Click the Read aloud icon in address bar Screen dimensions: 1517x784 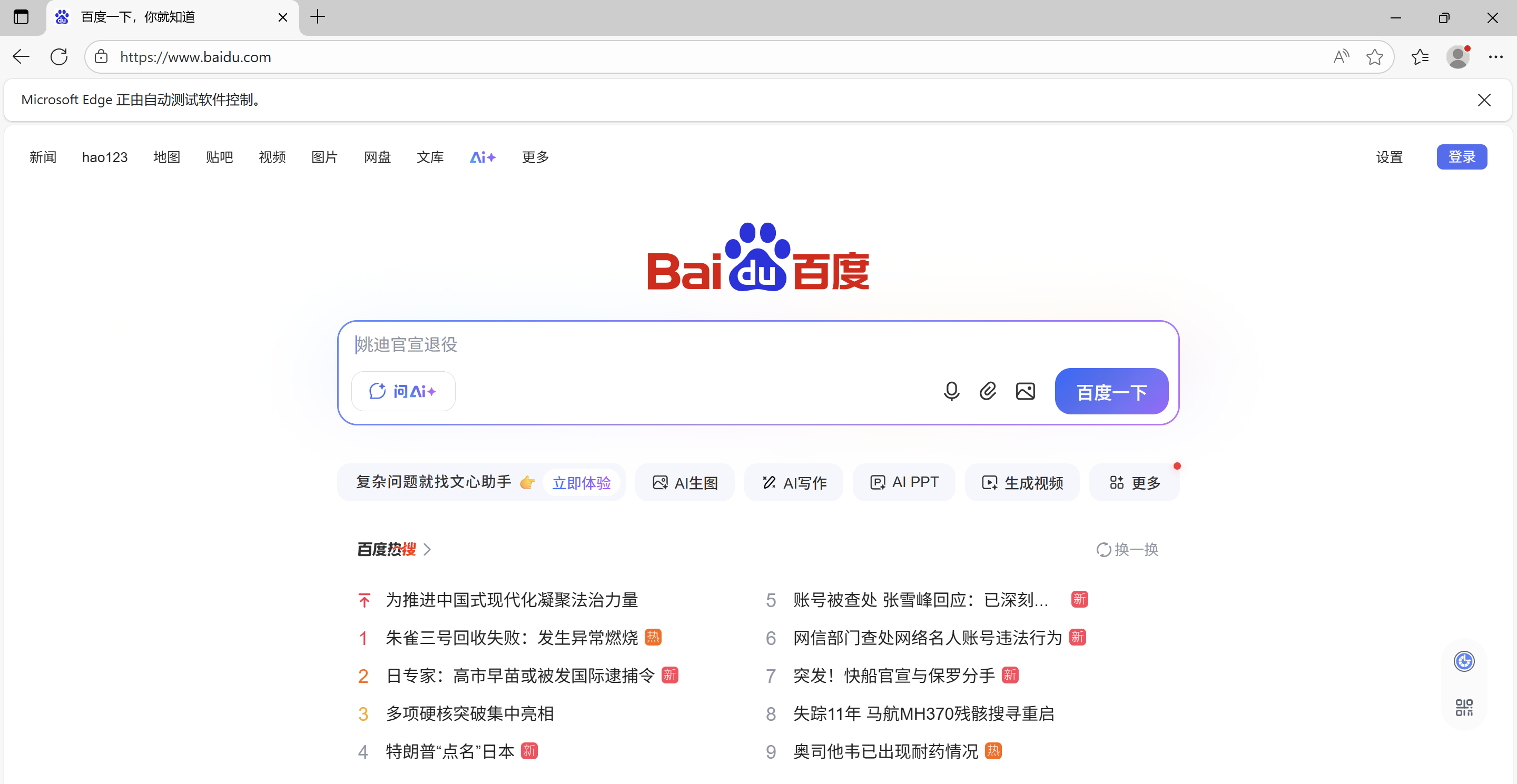[1341, 57]
